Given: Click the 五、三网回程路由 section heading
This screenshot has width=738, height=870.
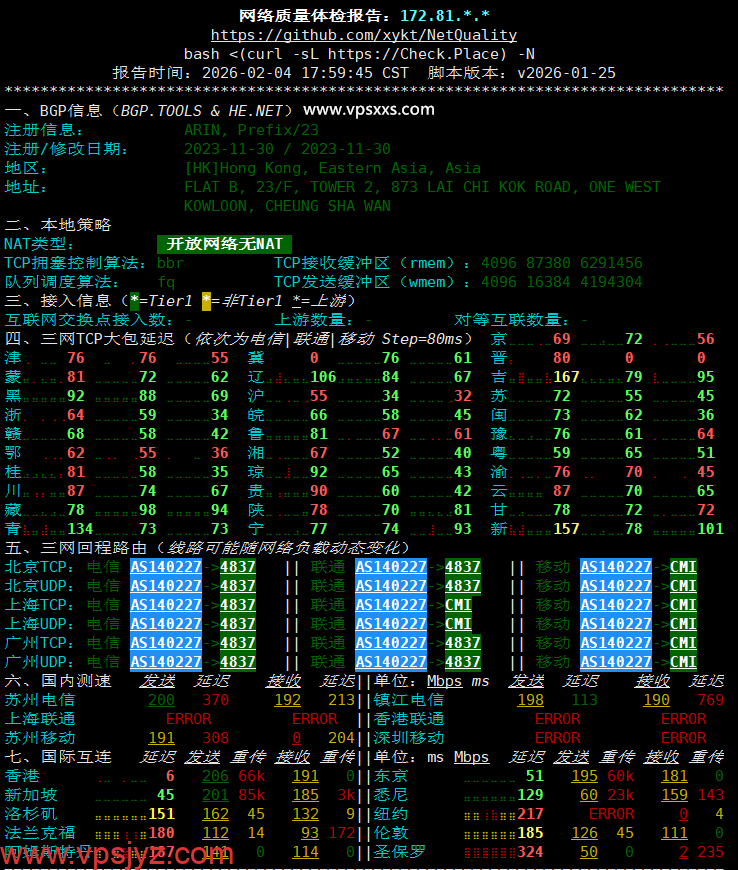Looking at the screenshot, I should coord(76,548).
